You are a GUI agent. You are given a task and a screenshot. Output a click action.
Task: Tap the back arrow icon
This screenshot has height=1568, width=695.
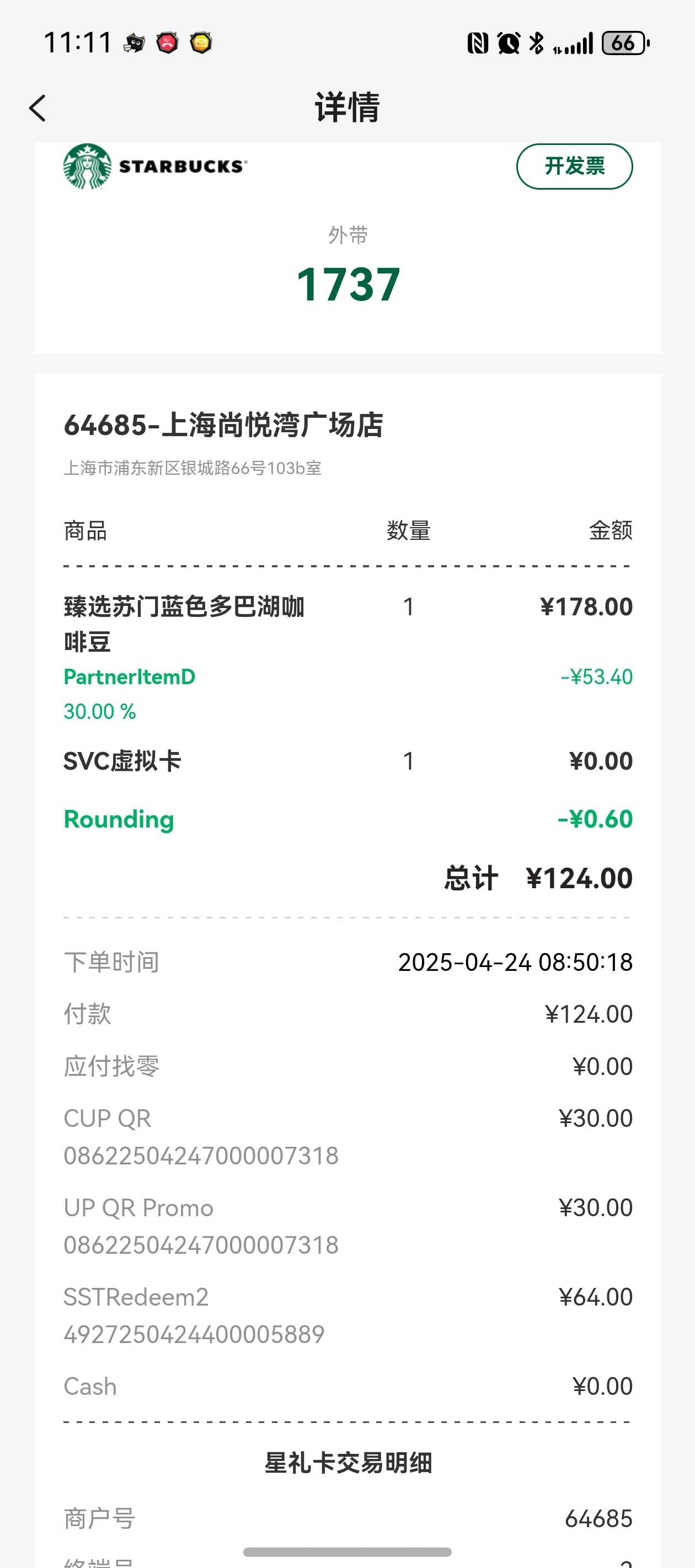[37, 109]
